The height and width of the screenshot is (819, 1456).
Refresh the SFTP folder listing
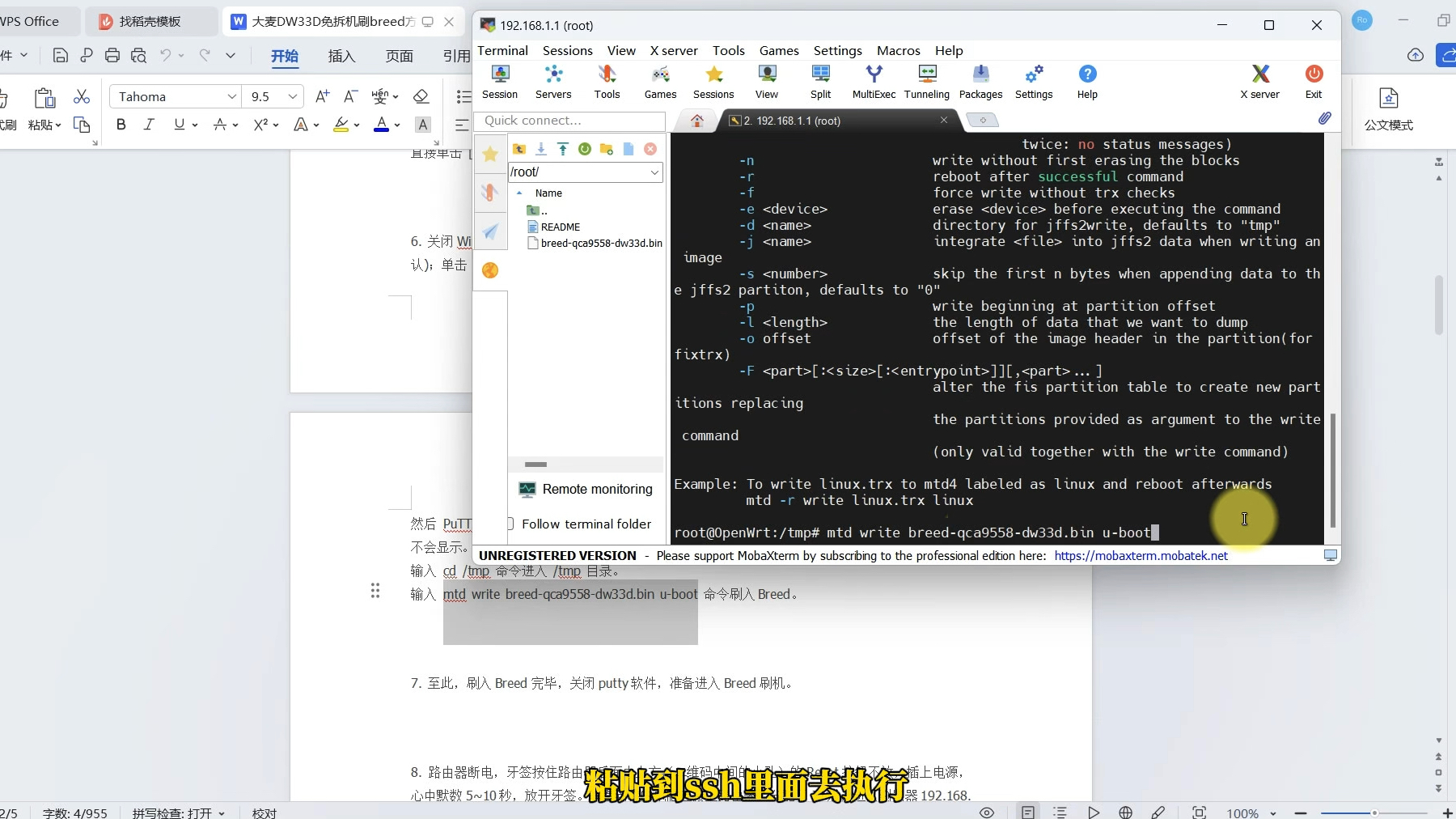tap(585, 149)
